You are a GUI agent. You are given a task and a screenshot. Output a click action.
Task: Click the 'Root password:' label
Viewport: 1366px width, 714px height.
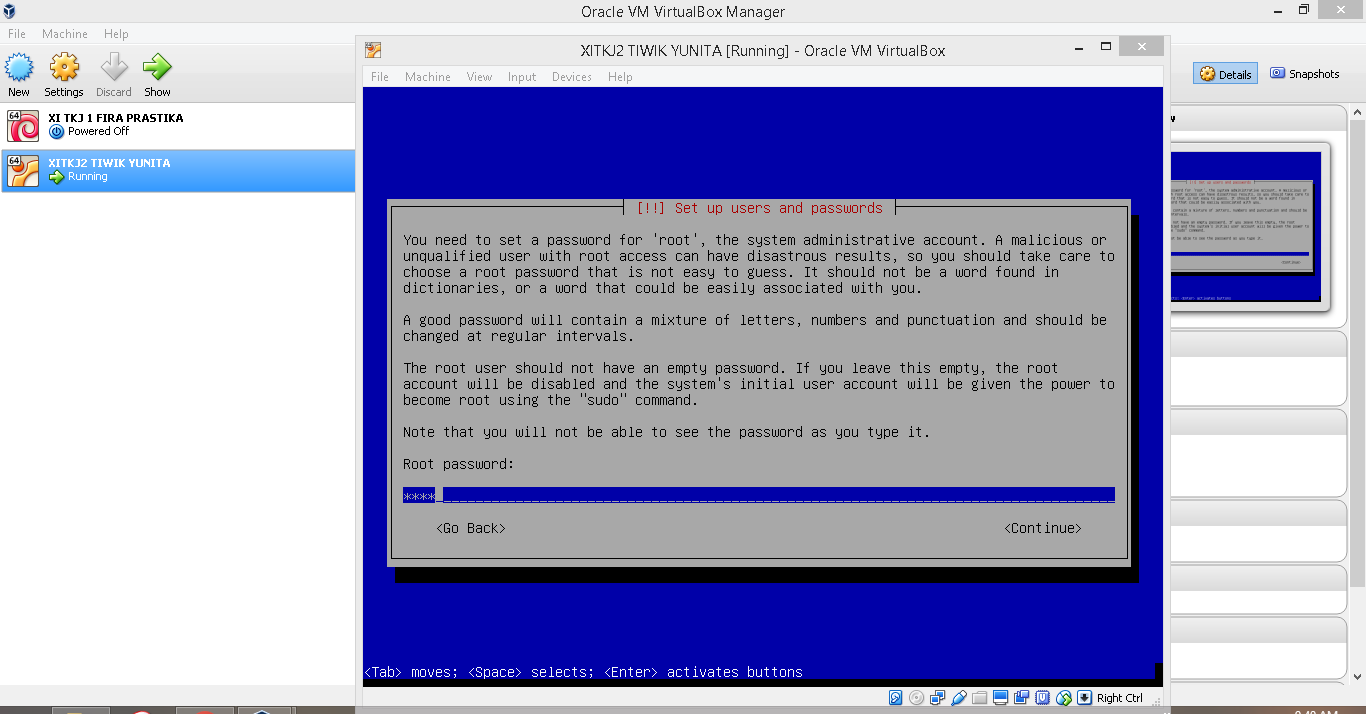click(x=459, y=464)
